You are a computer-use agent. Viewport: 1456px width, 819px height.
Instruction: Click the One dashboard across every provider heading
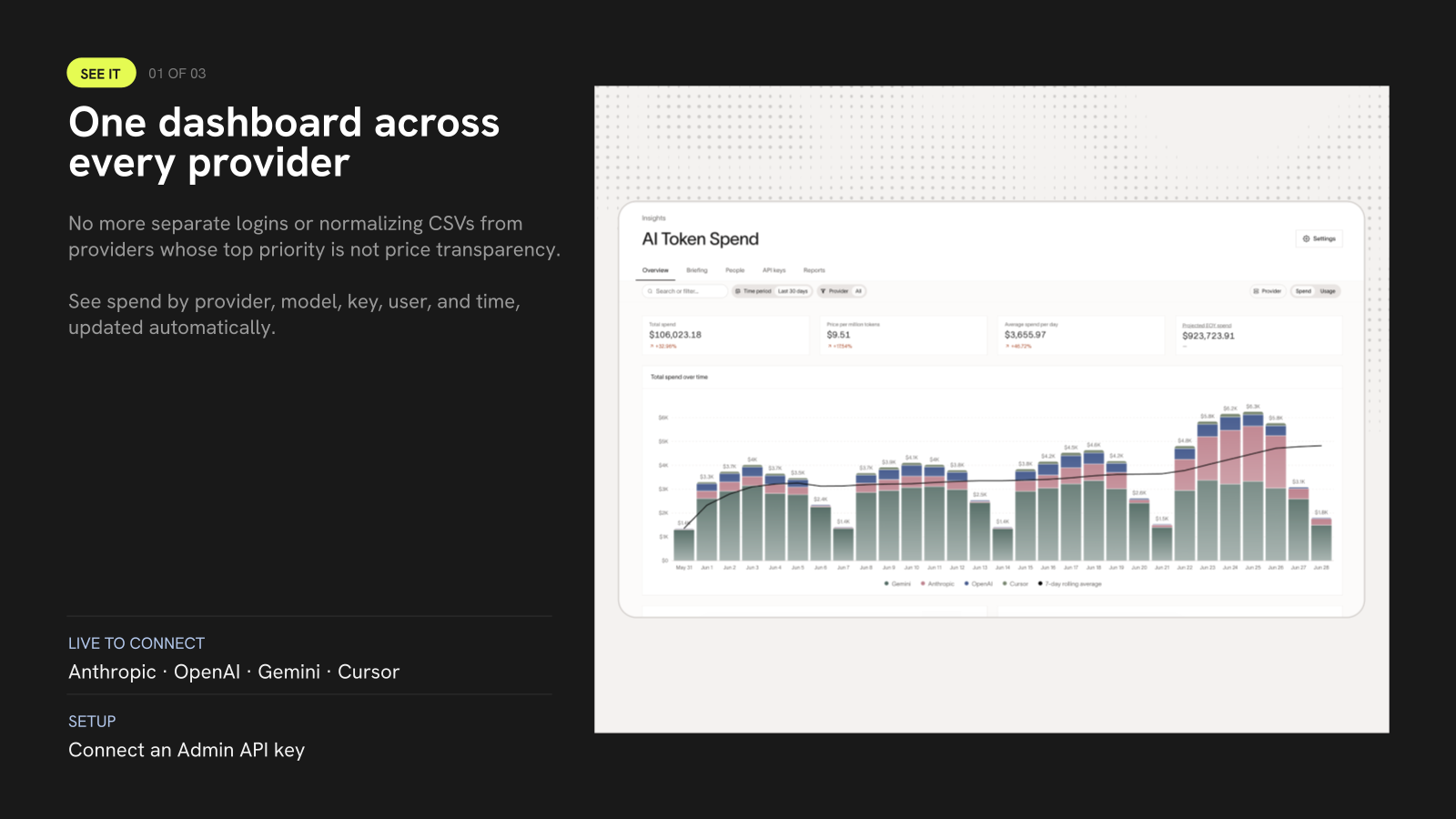coord(284,142)
